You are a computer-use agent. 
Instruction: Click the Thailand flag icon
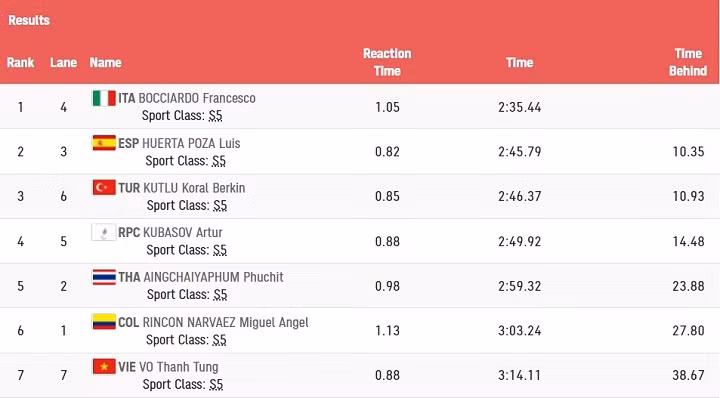(x=104, y=277)
